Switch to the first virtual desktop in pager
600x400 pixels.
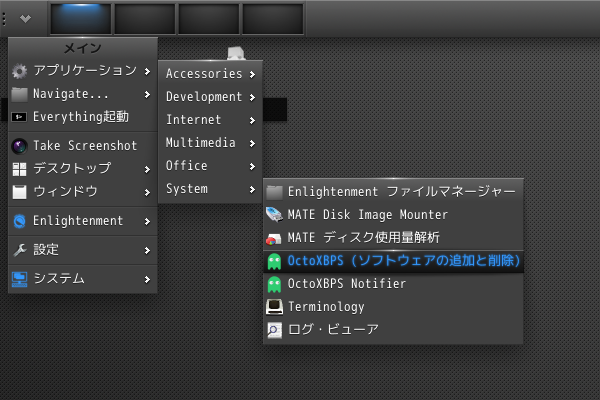coord(81,19)
